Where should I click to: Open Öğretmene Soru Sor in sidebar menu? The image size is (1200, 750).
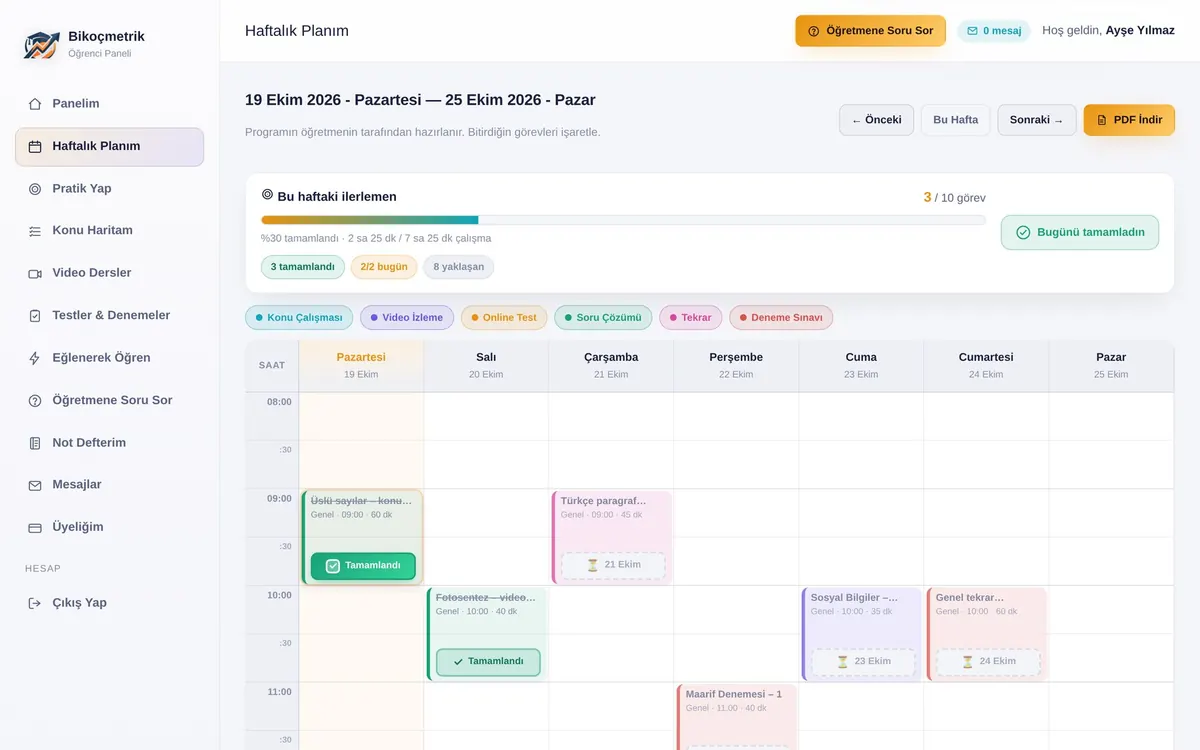[109, 400]
